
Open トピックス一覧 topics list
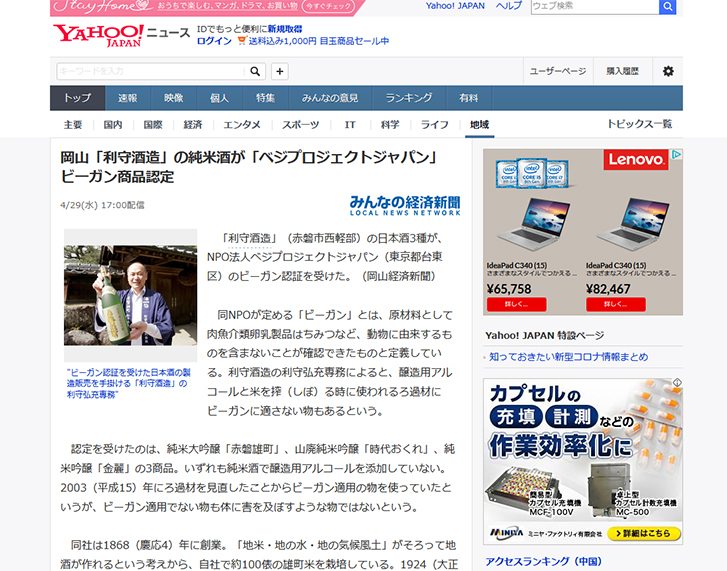[639, 124]
